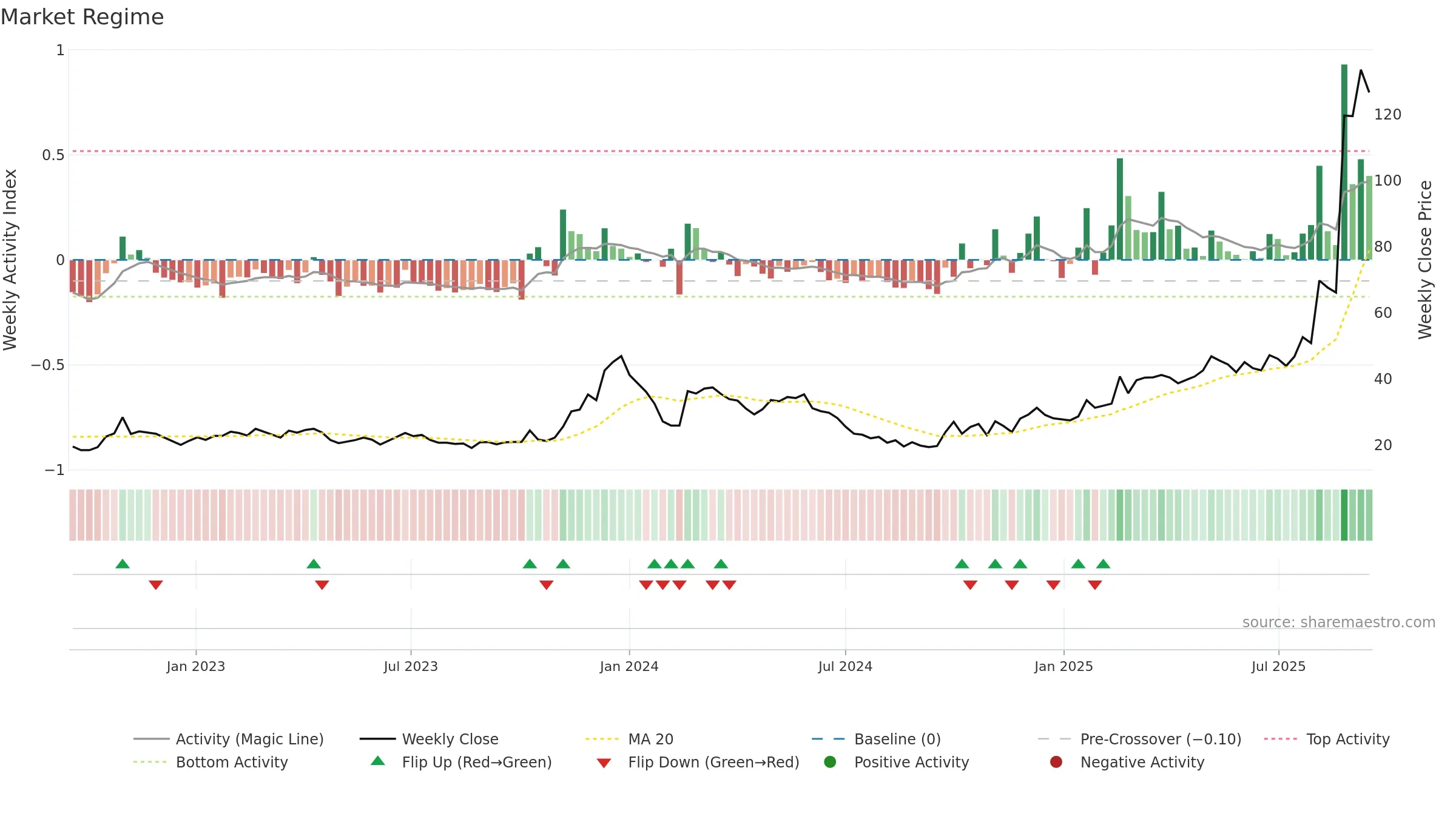1456x819 pixels.
Task: Click the 100 price axis tick label
Action: point(1388,180)
